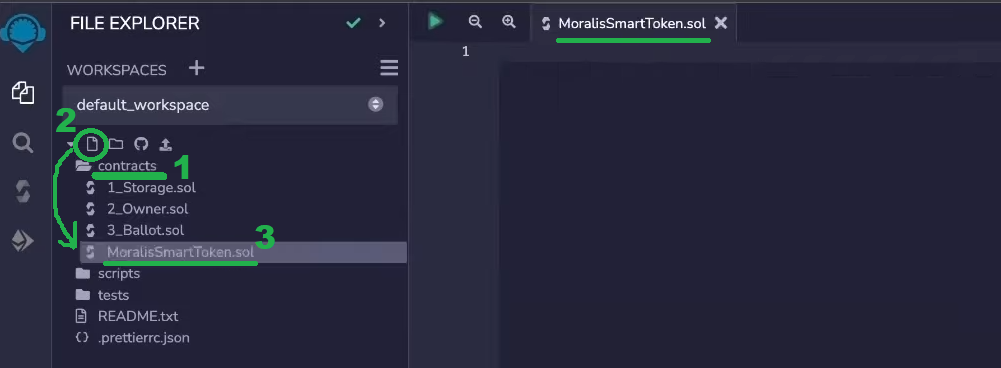Select MoralisSmartToken.sol in file tree
Screen dimensions: 1001x368
(243, 252)
